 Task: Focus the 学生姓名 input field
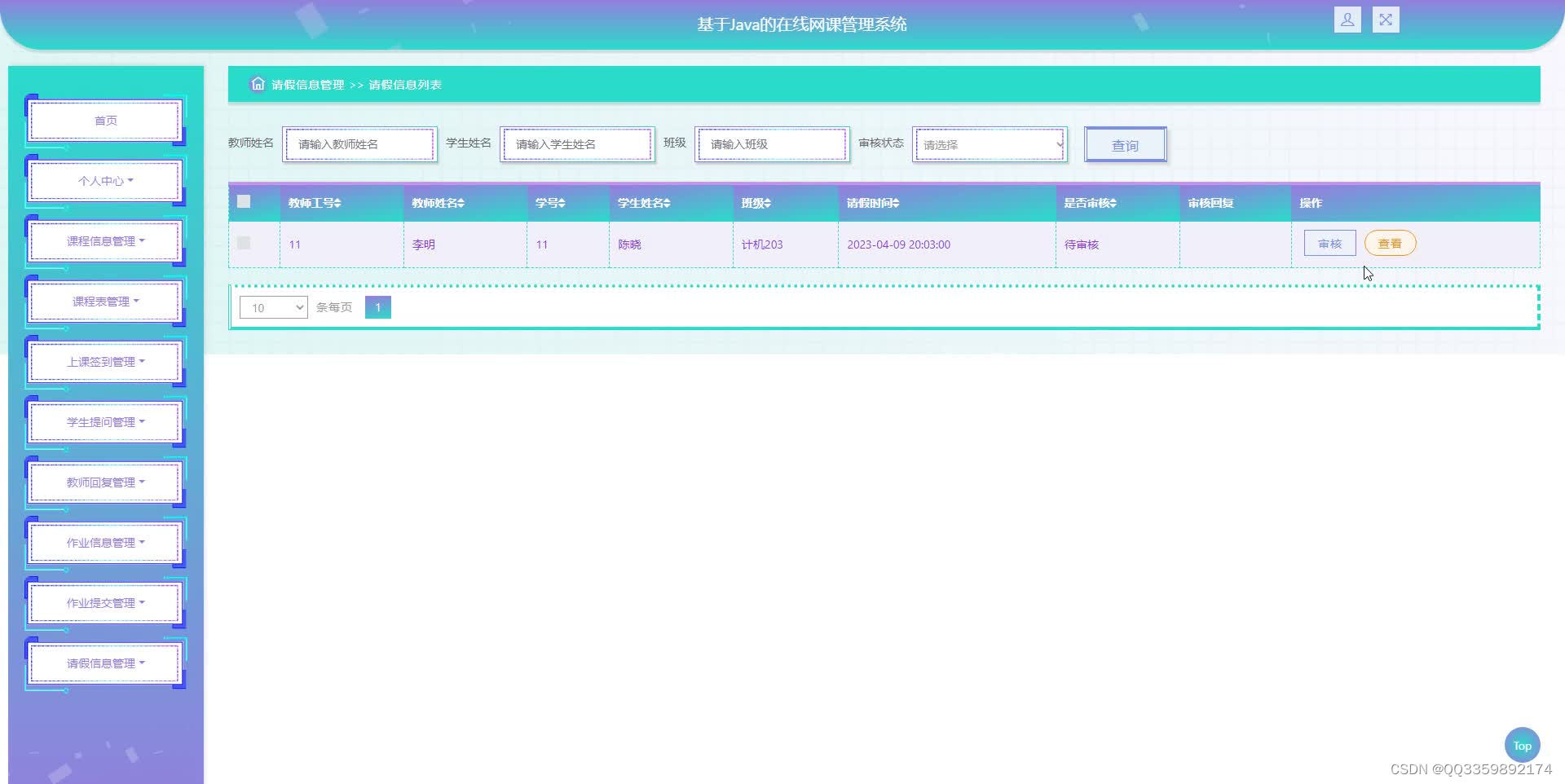click(577, 144)
